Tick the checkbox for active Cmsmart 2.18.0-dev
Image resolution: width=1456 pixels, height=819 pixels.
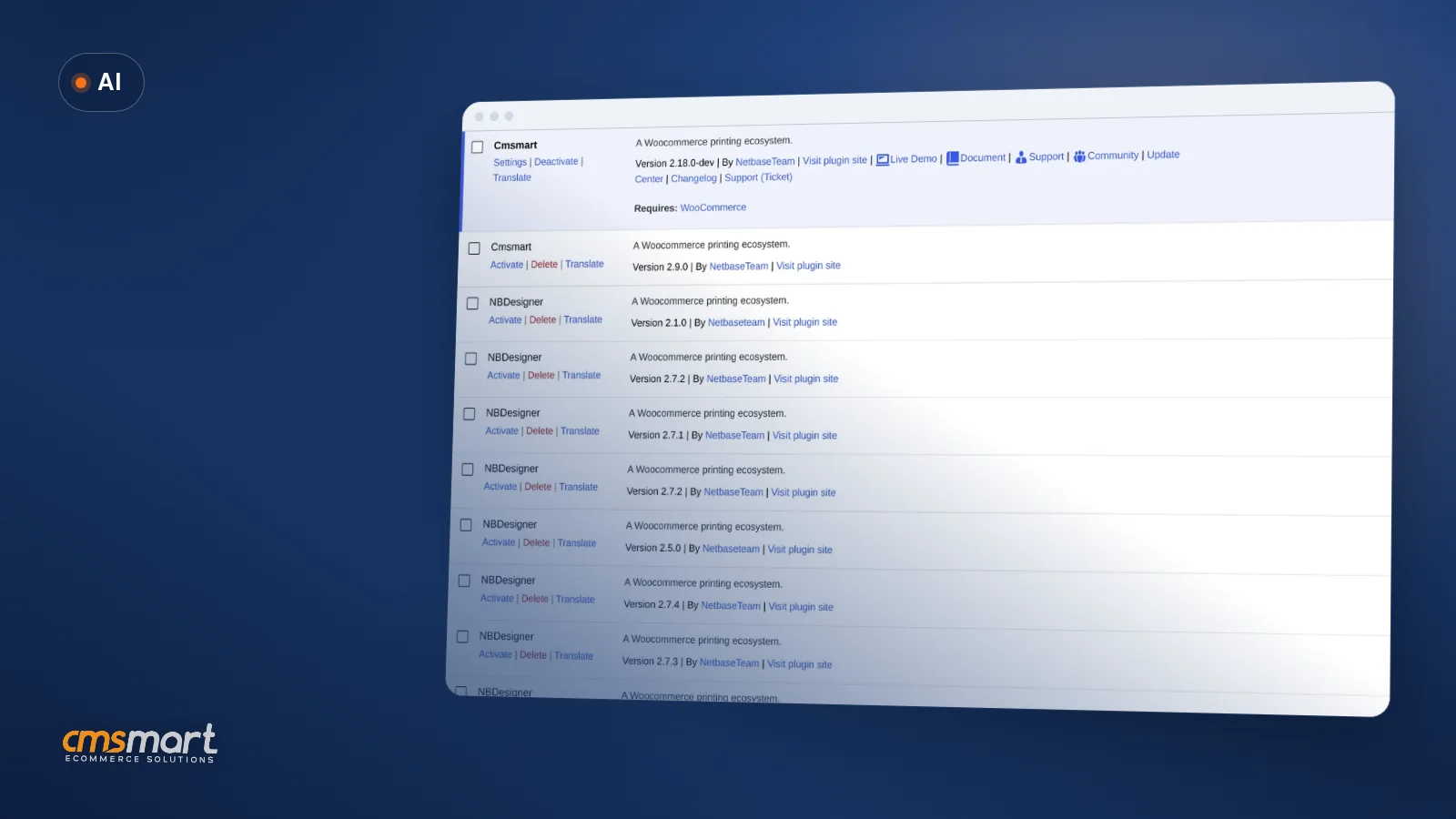tap(477, 147)
